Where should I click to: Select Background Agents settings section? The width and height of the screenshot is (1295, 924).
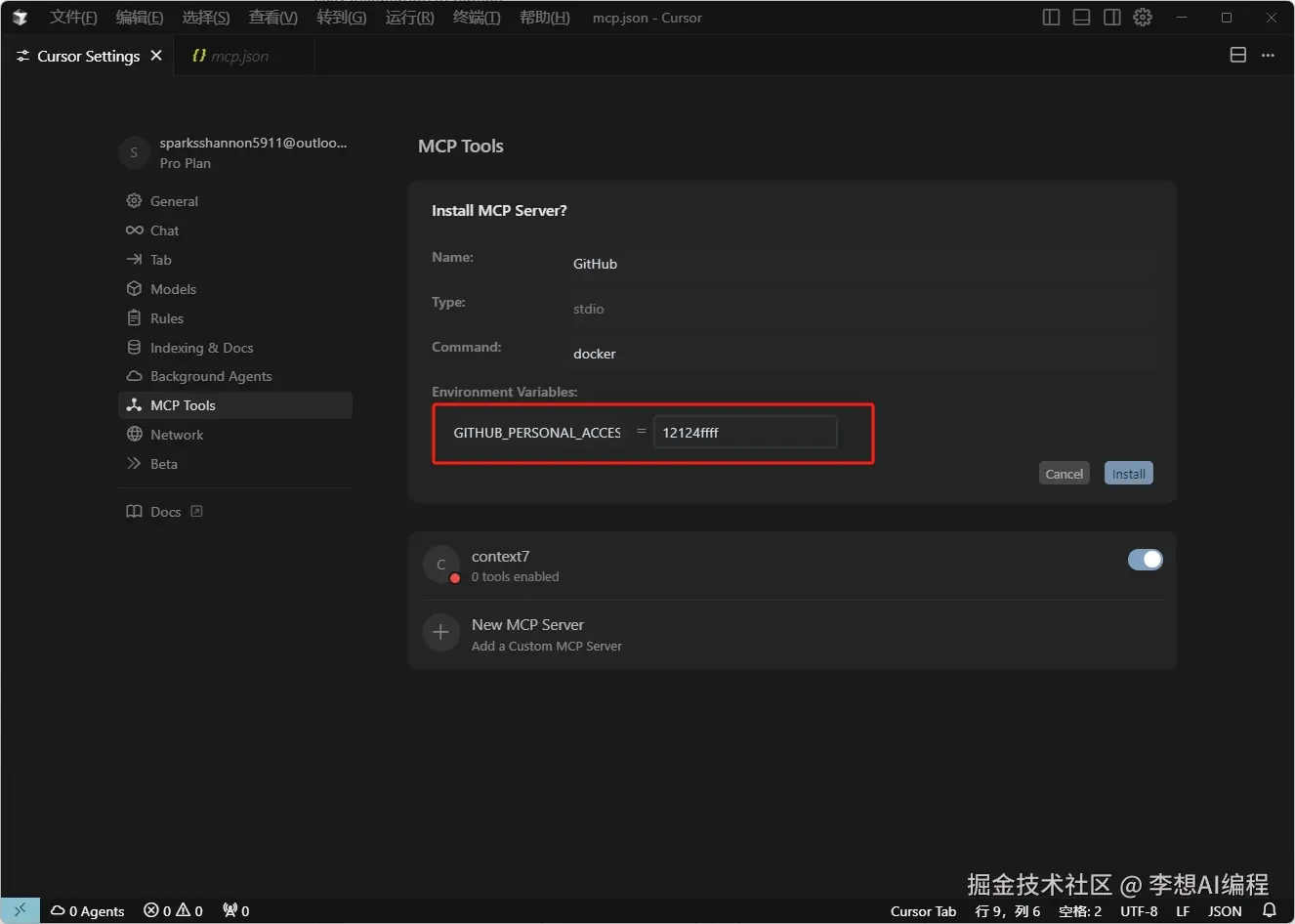pyautogui.click(x=235, y=376)
